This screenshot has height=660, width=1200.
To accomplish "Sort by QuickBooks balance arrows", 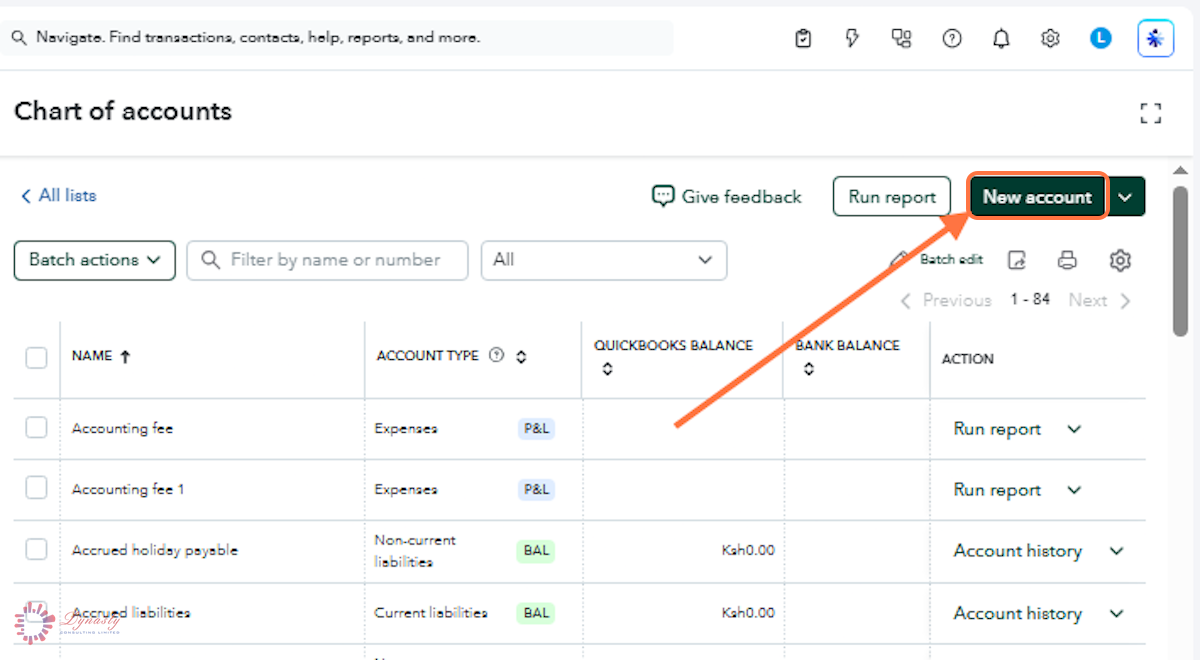I will click(607, 369).
